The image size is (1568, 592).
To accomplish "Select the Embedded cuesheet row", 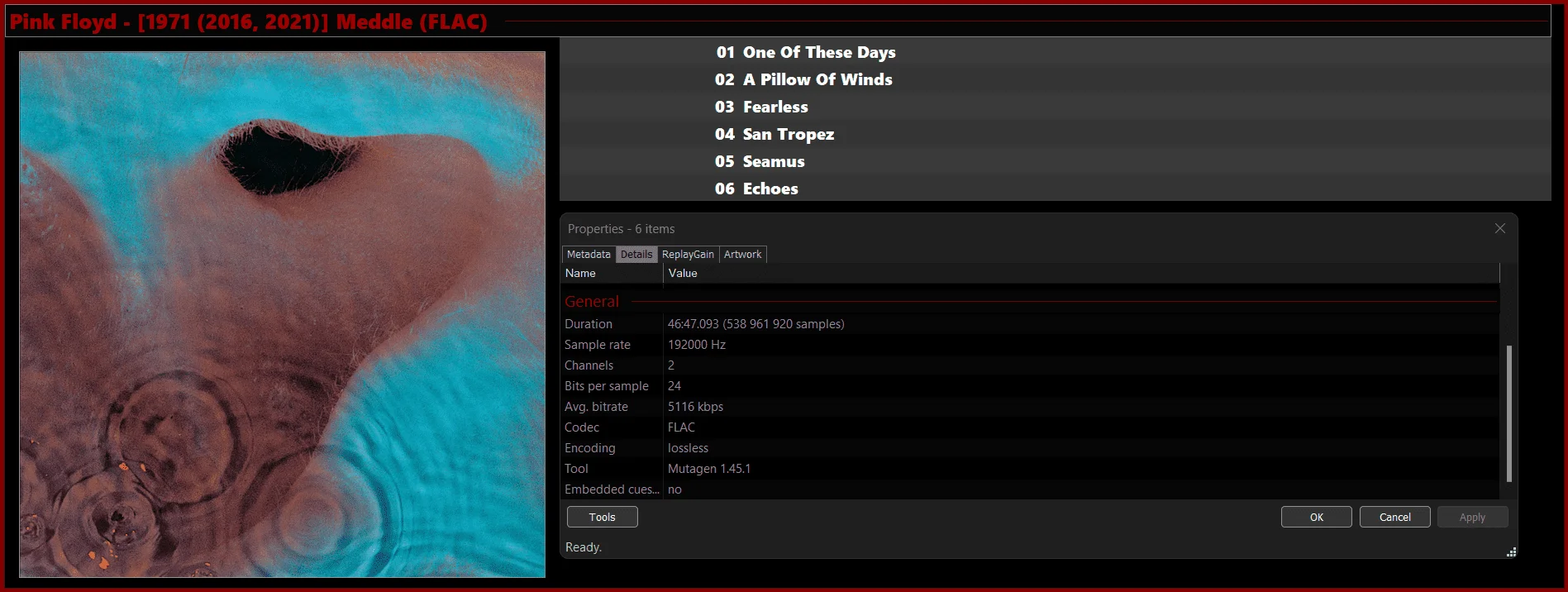I will point(1030,489).
